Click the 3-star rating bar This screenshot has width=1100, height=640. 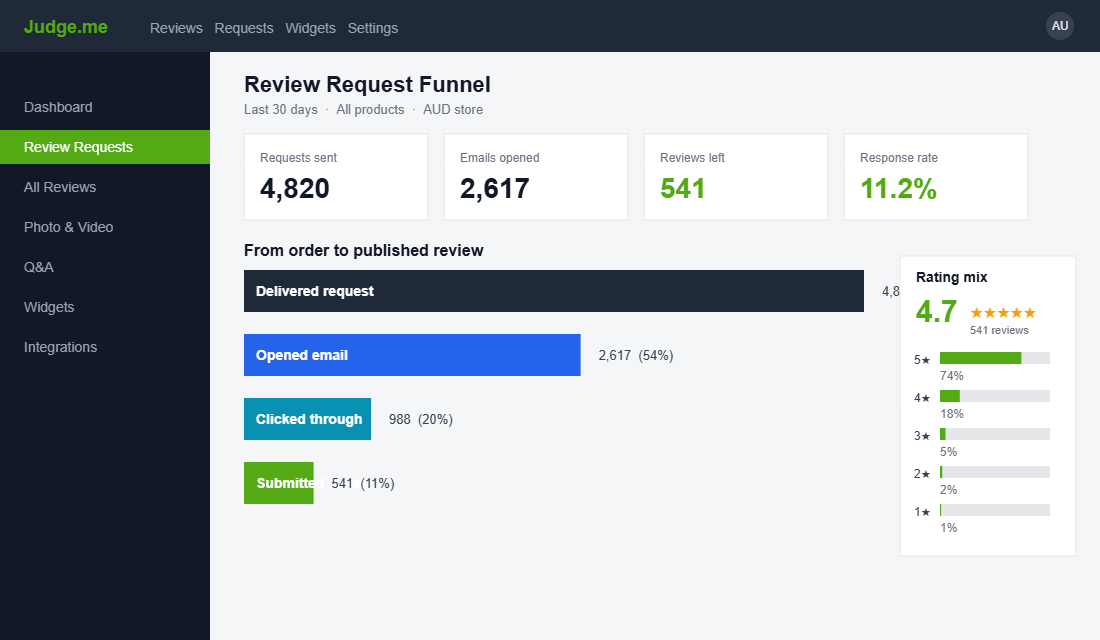coord(995,434)
